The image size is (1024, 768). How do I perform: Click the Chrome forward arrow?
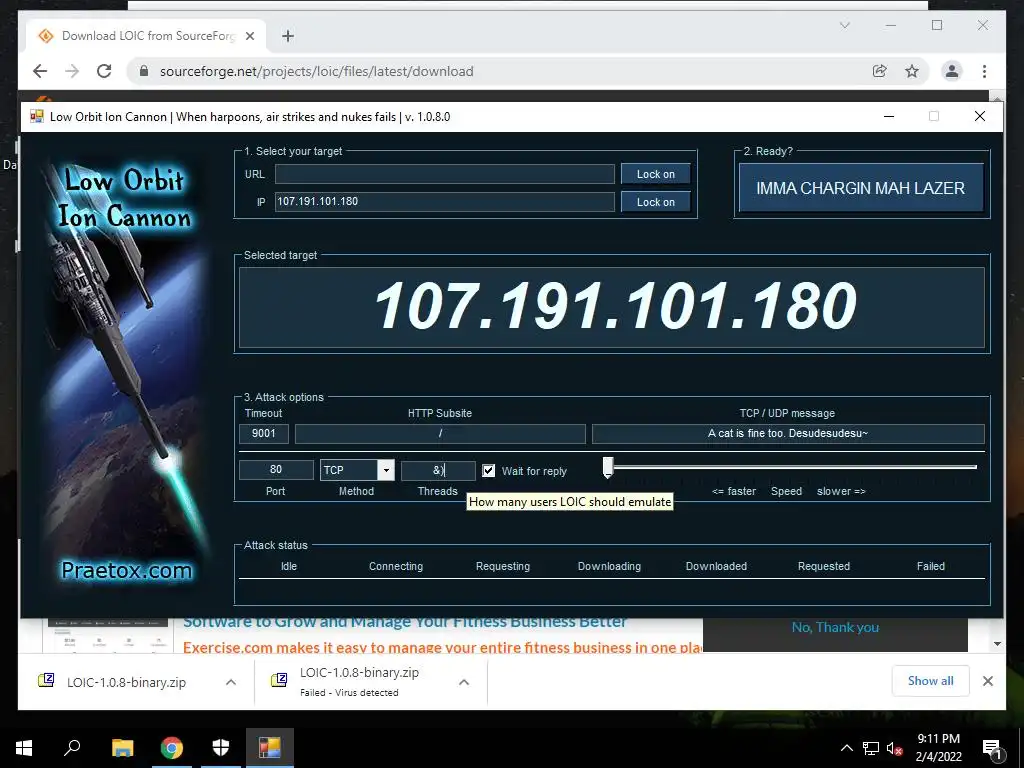coord(72,71)
